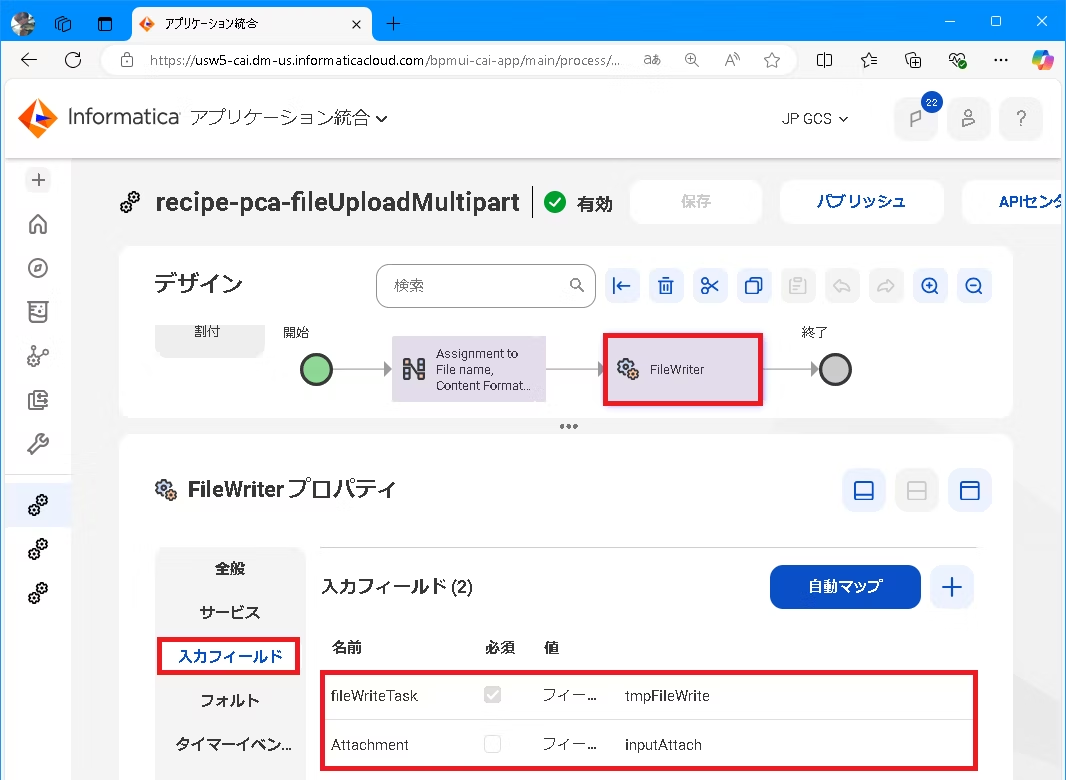The image size is (1066, 780).
Task: Open value type dropdown for fileWriteTask row
Action: [x=570, y=695]
